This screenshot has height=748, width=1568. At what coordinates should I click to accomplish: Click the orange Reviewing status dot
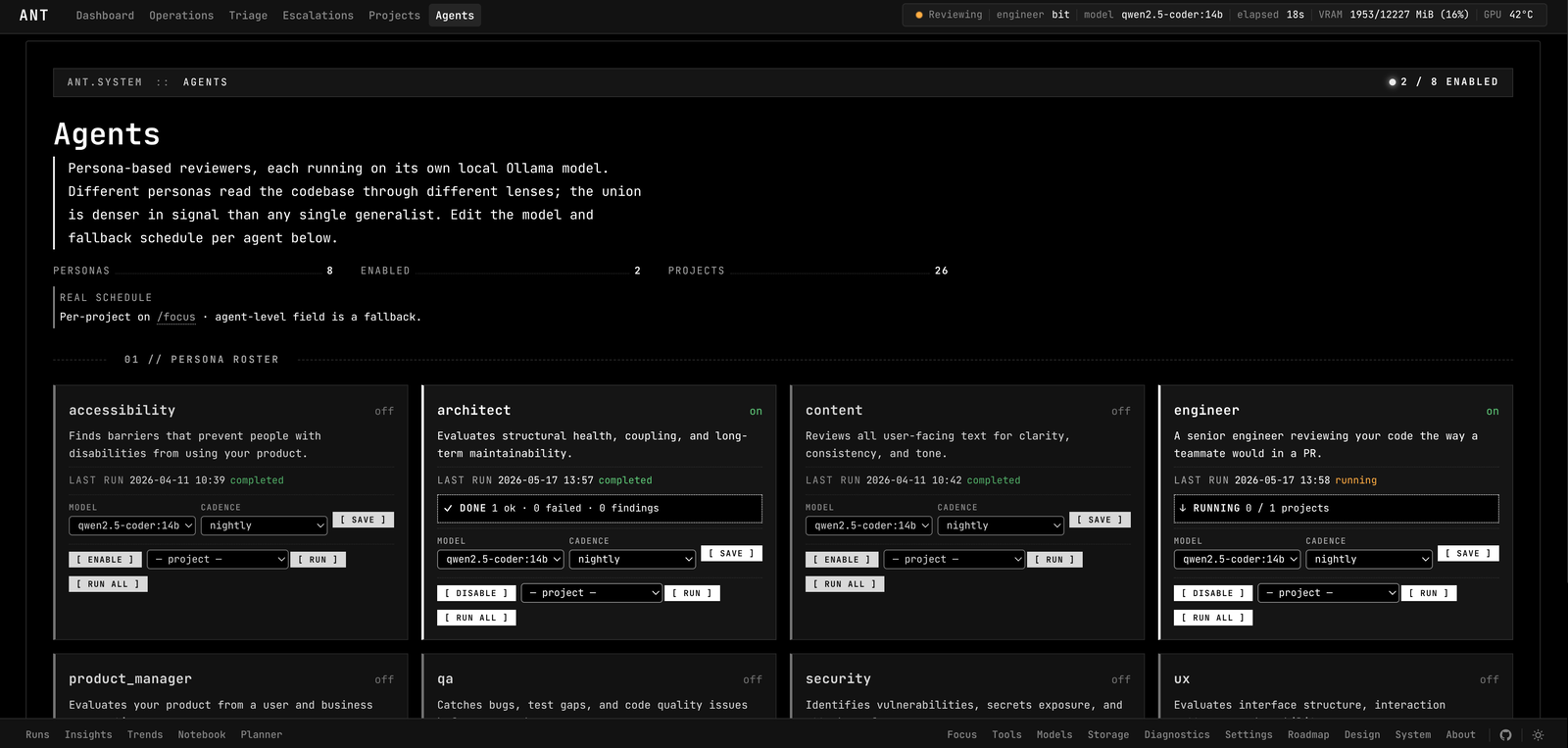coord(918,15)
